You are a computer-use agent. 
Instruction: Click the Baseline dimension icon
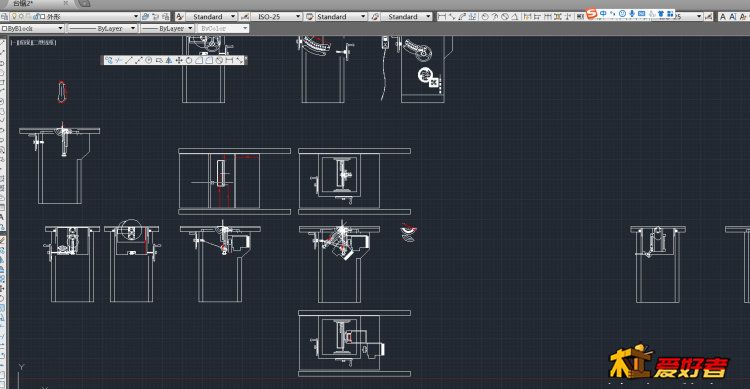[537, 17]
